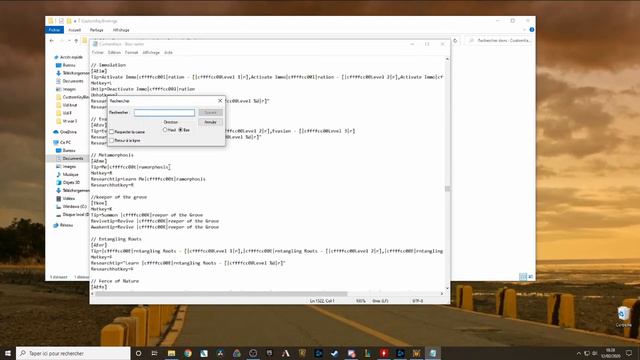This screenshot has width=640, height=360.
Task: Close the Rechercher dialog
Action: coord(220,100)
